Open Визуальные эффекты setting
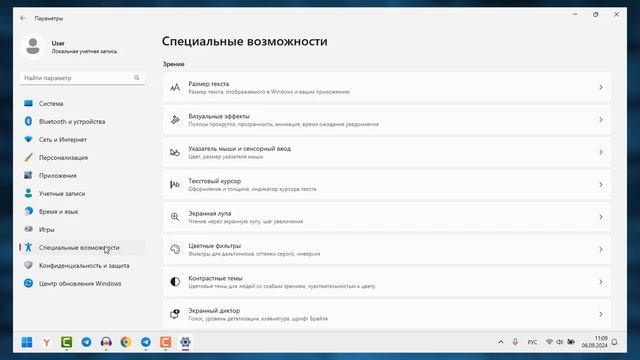 (387, 120)
